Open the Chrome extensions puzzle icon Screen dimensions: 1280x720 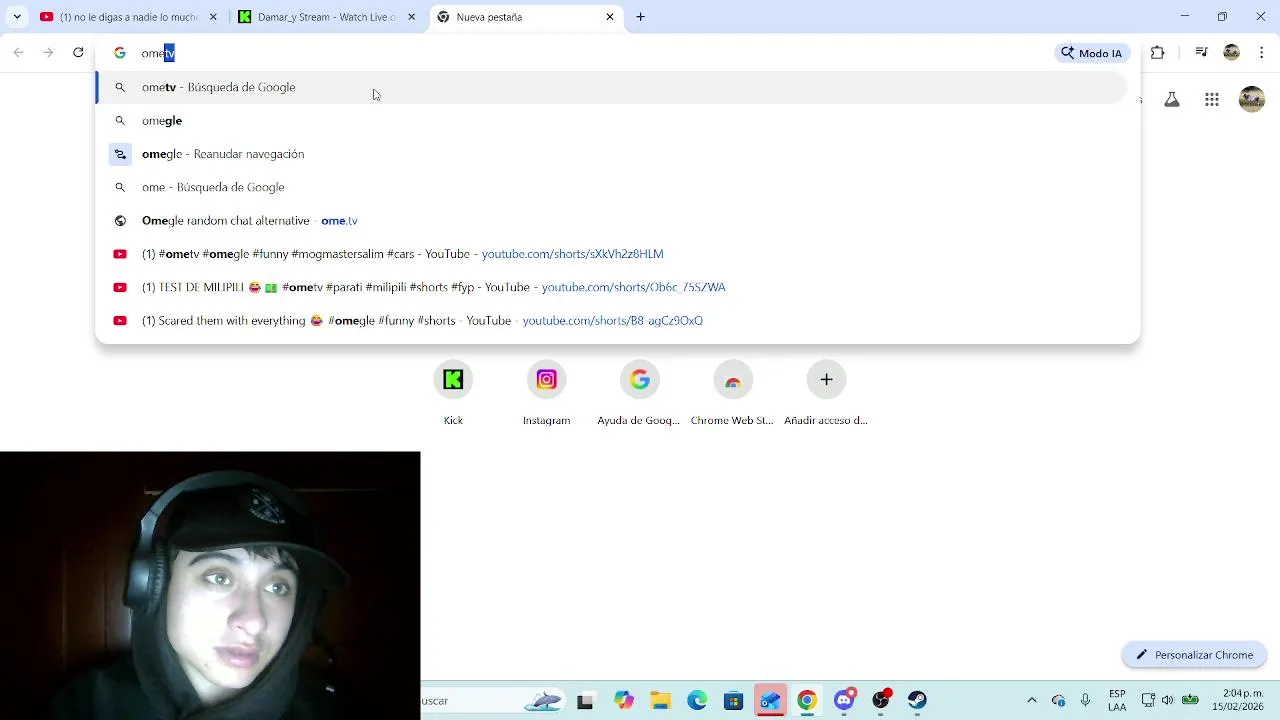(x=1158, y=53)
